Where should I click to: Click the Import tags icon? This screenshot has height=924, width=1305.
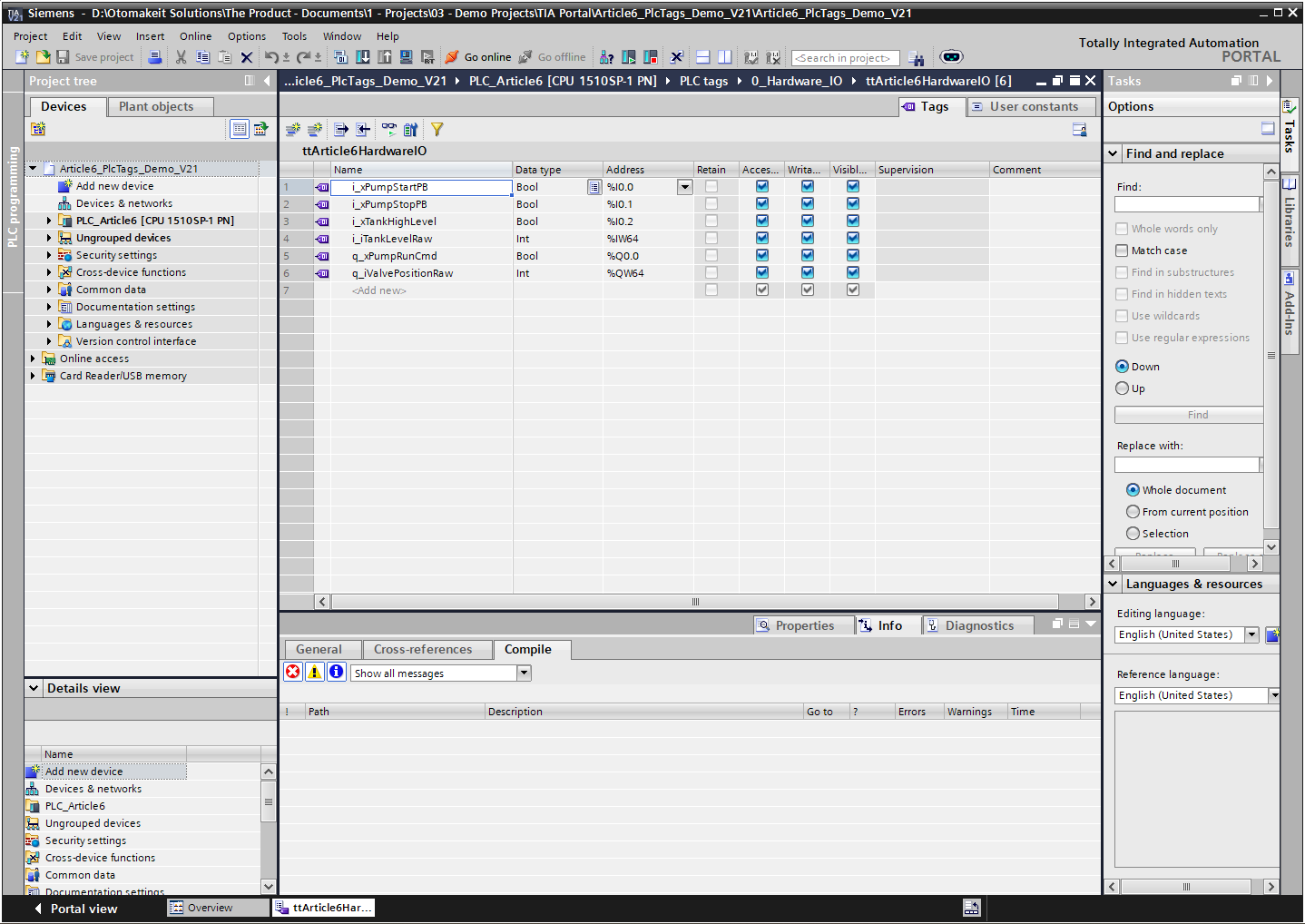tap(362, 130)
